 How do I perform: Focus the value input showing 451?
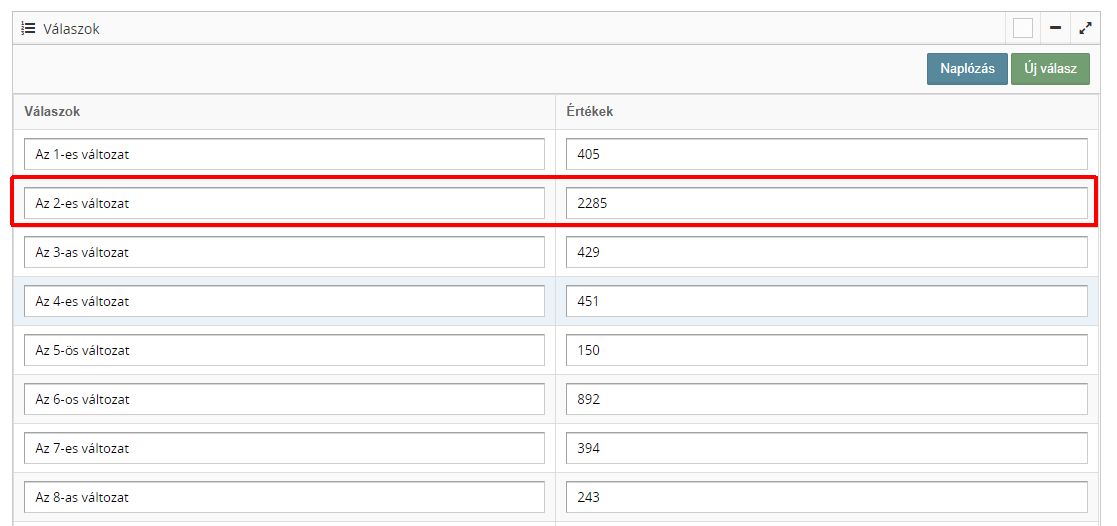826,302
